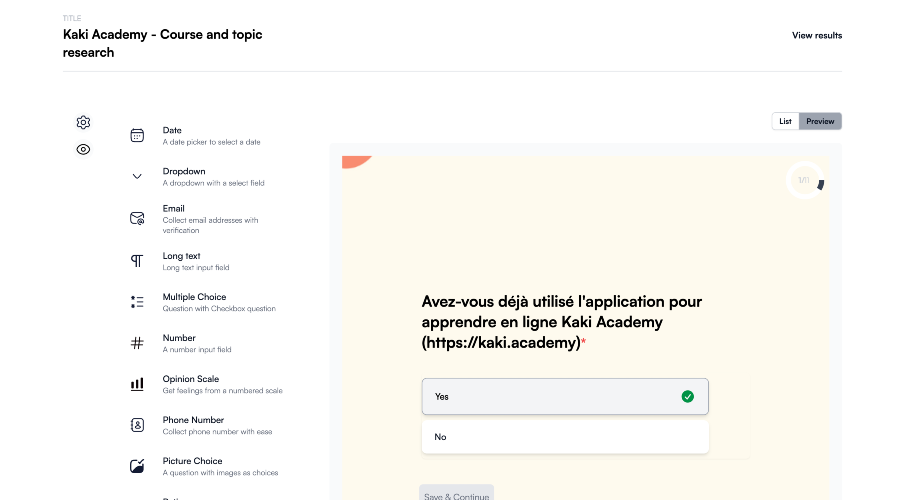Viewport: 914px width, 500px height.
Task: Click the Opinion Scale bar chart icon
Action: coord(137,384)
